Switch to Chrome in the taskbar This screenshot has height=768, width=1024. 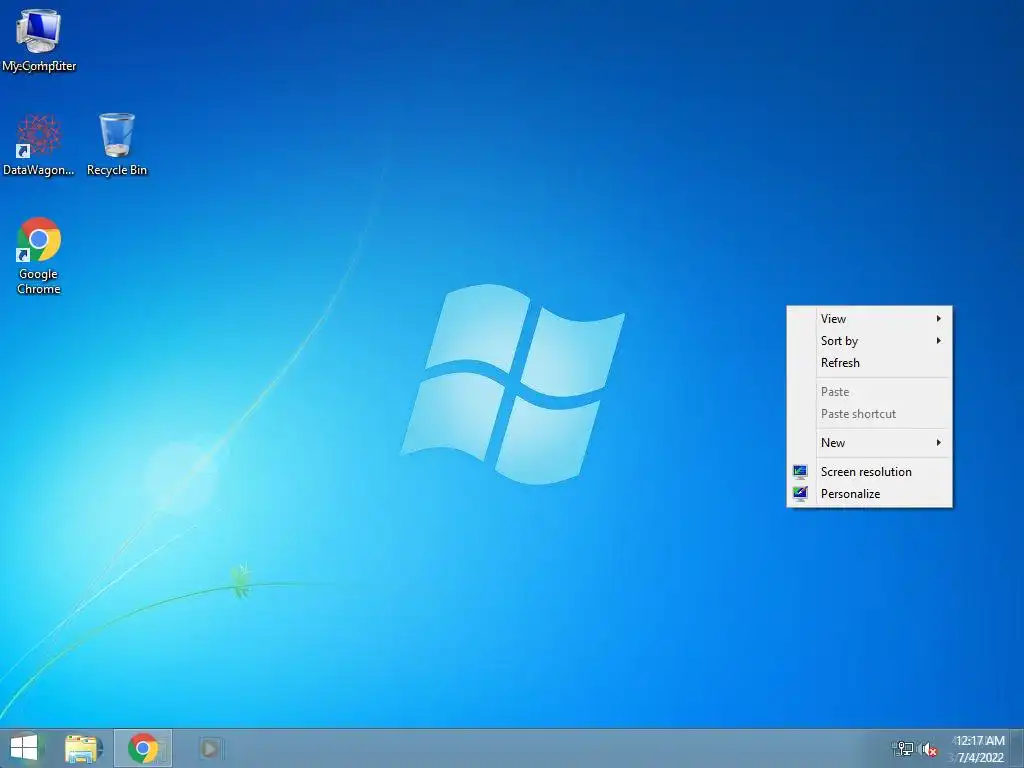click(143, 748)
